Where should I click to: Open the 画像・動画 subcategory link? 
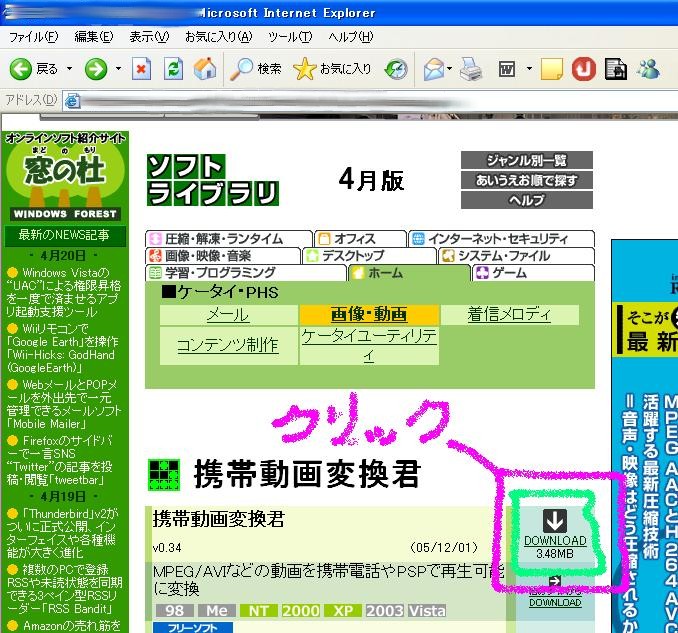(x=369, y=314)
